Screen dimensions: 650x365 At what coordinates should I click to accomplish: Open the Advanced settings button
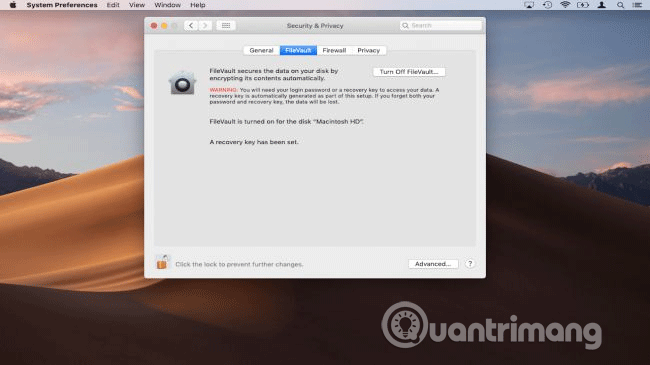(x=433, y=264)
